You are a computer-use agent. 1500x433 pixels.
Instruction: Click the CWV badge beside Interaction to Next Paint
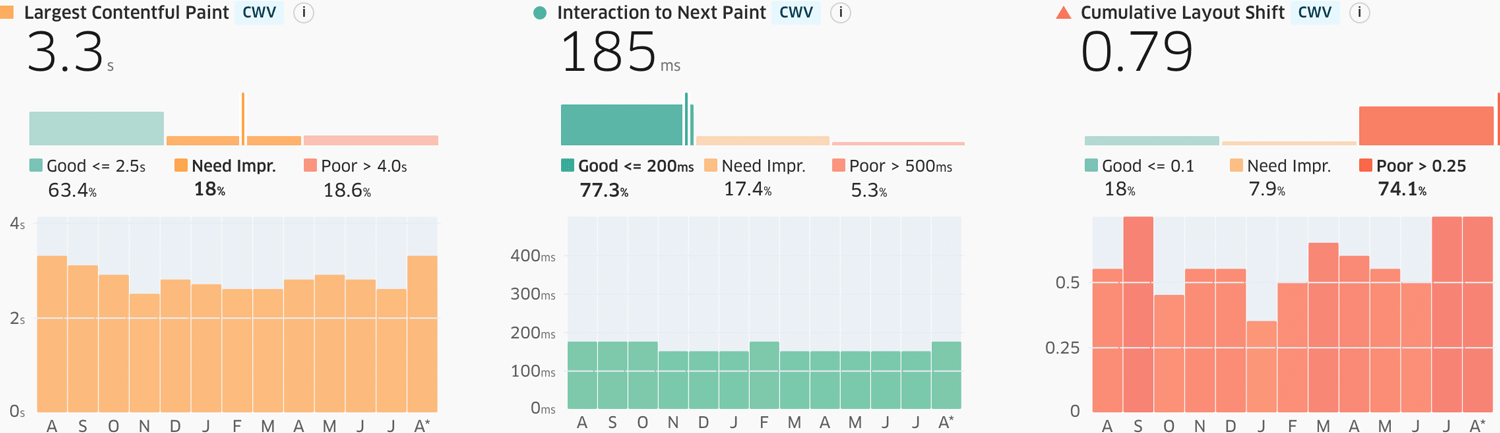(x=796, y=13)
